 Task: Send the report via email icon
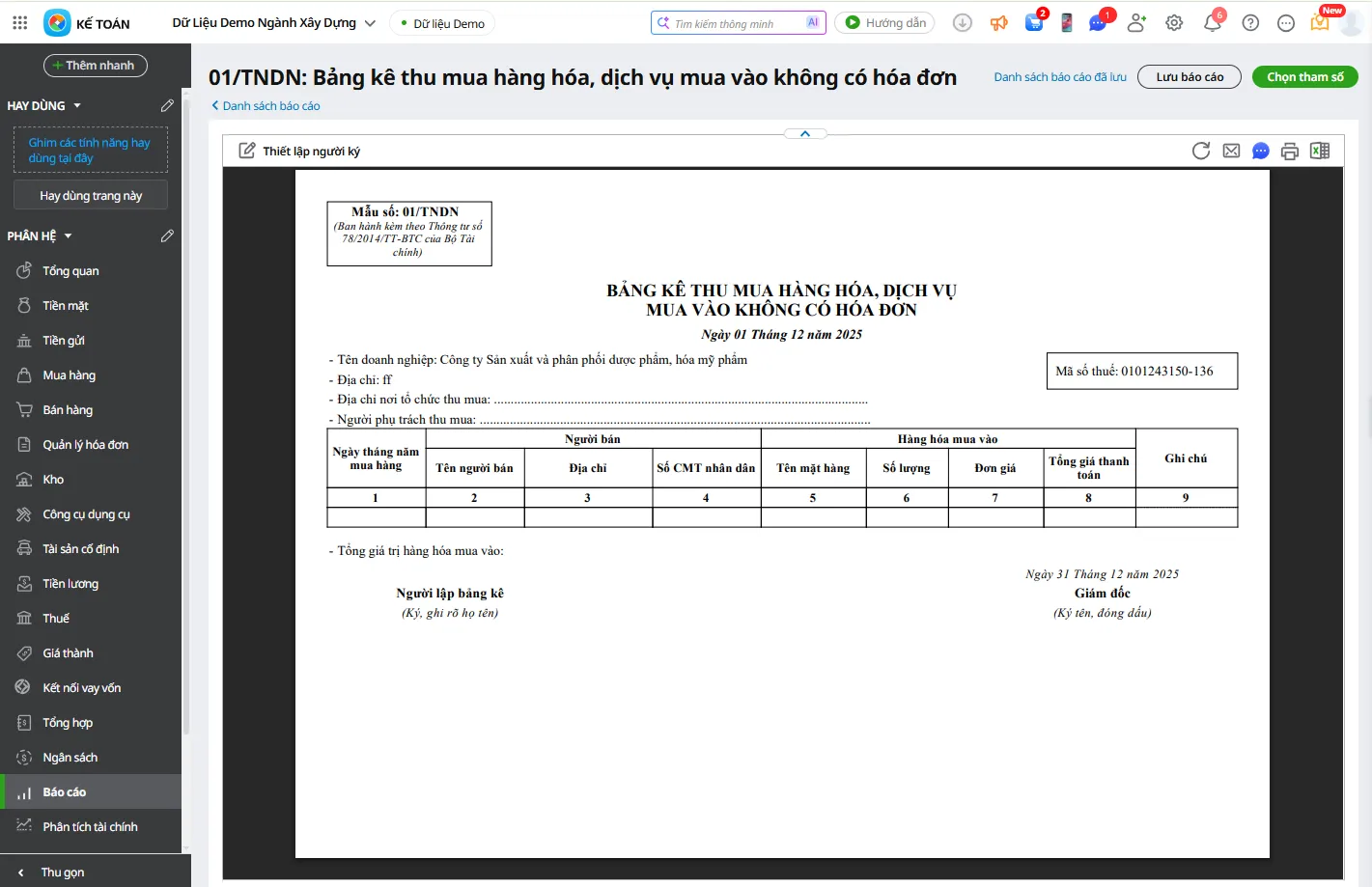(x=1230, y=151)
